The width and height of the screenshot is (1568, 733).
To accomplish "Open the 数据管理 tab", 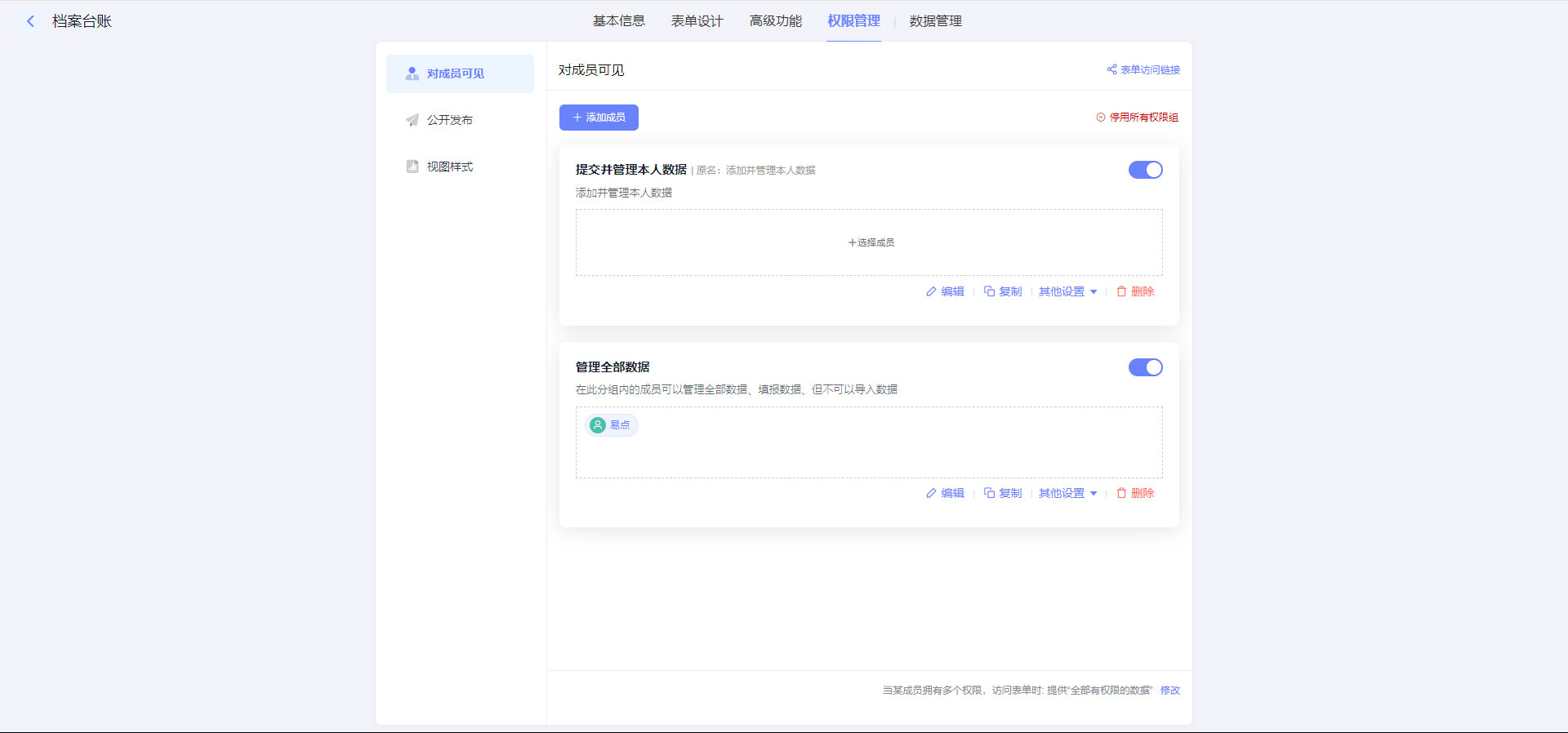I will coord(935,21).
